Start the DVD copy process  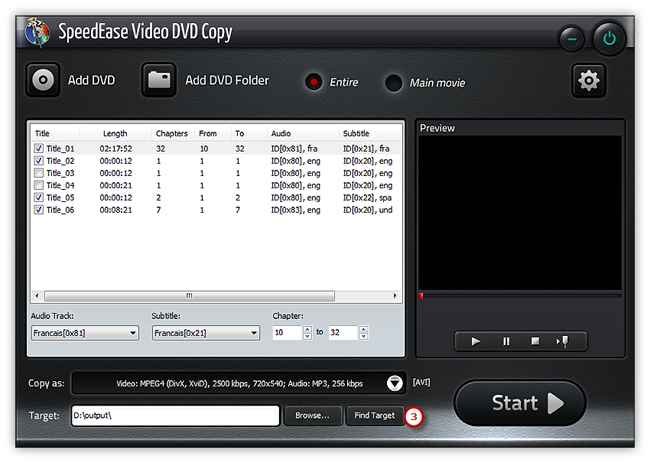pos(520,403)
